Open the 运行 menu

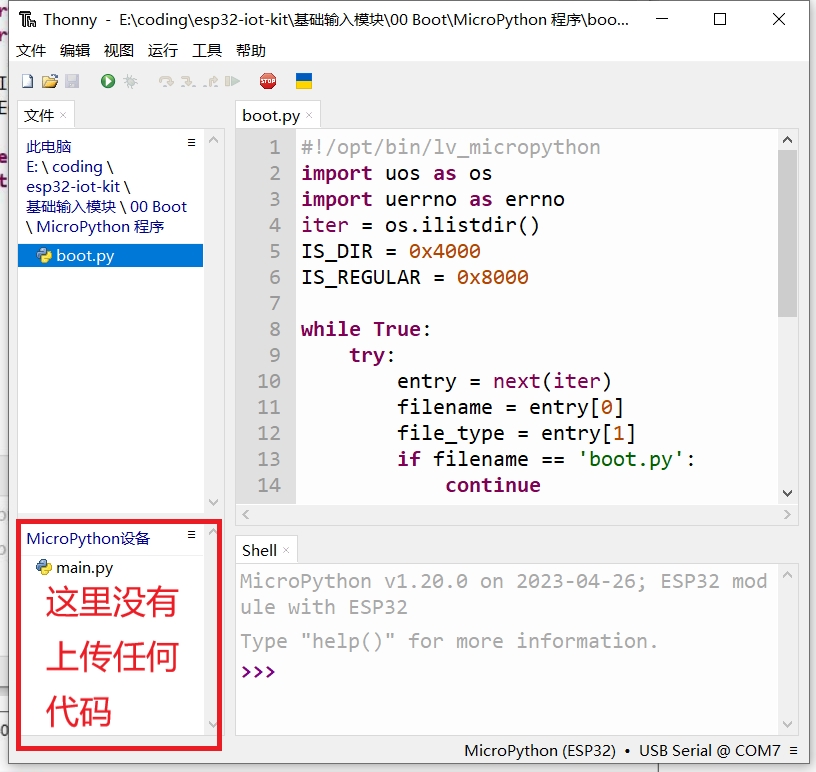tap(162, 51)
